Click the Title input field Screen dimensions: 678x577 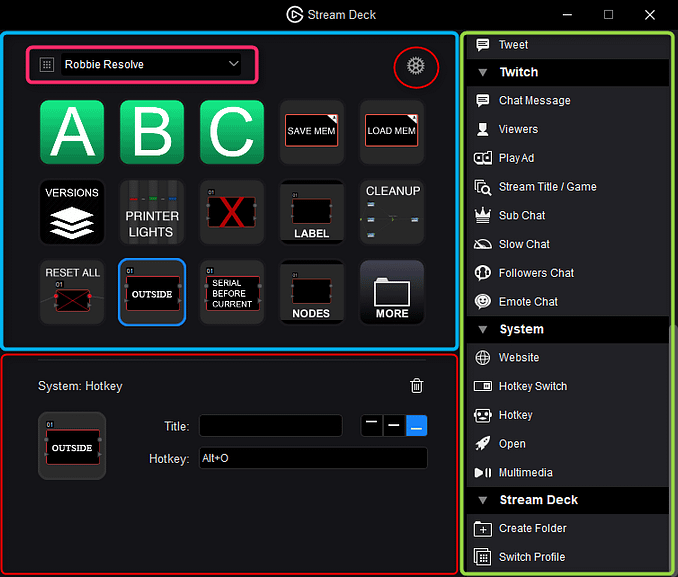(271, 426)
